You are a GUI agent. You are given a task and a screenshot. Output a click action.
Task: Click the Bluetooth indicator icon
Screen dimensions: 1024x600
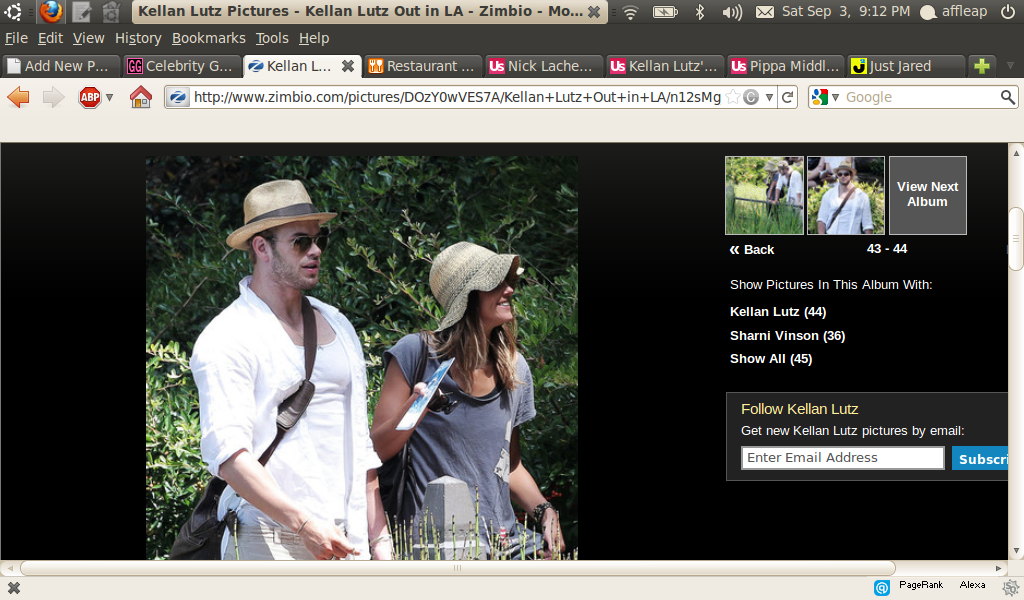pos(700,12)
